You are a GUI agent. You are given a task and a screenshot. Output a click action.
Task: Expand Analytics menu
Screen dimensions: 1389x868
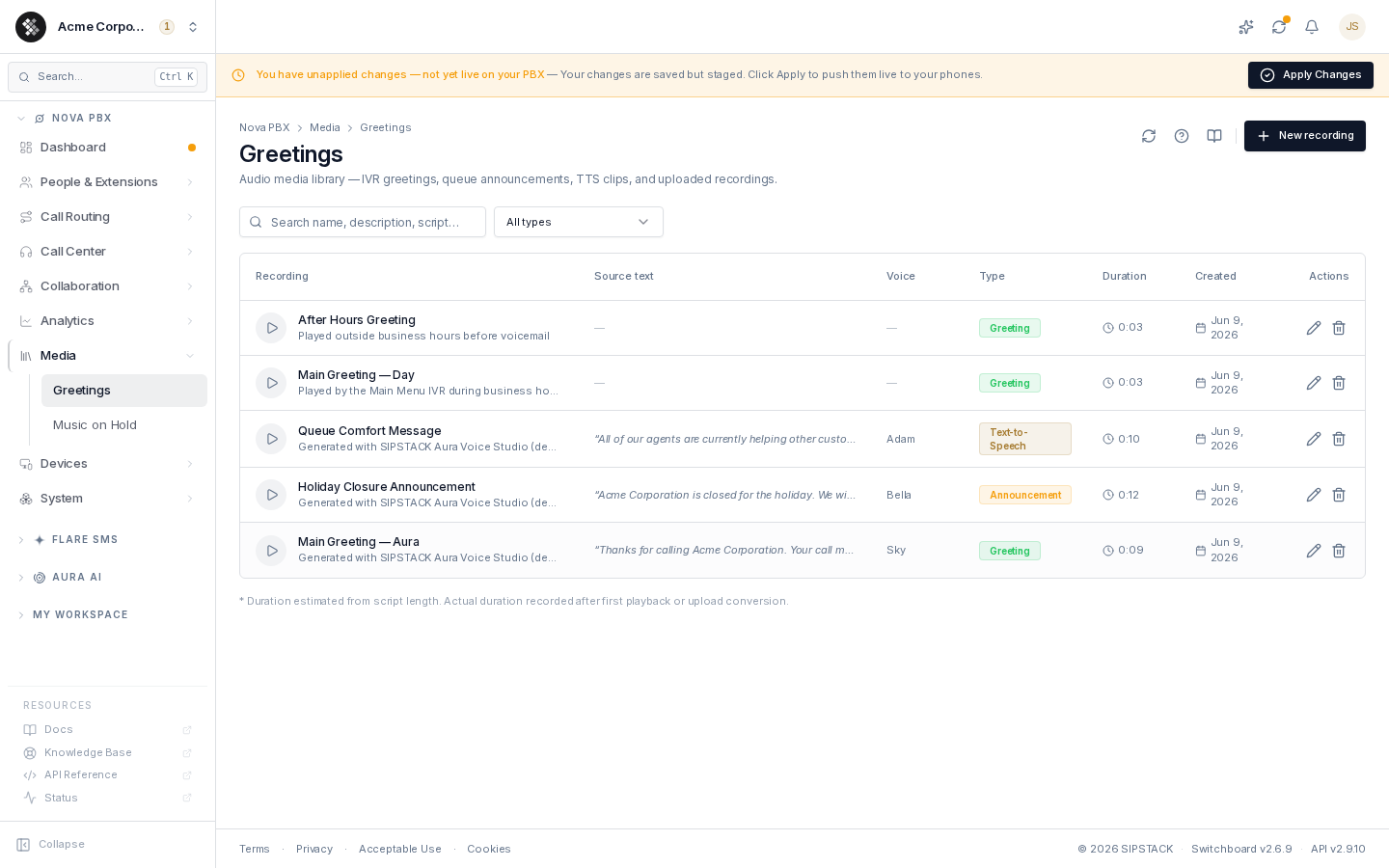click(107, 321)
